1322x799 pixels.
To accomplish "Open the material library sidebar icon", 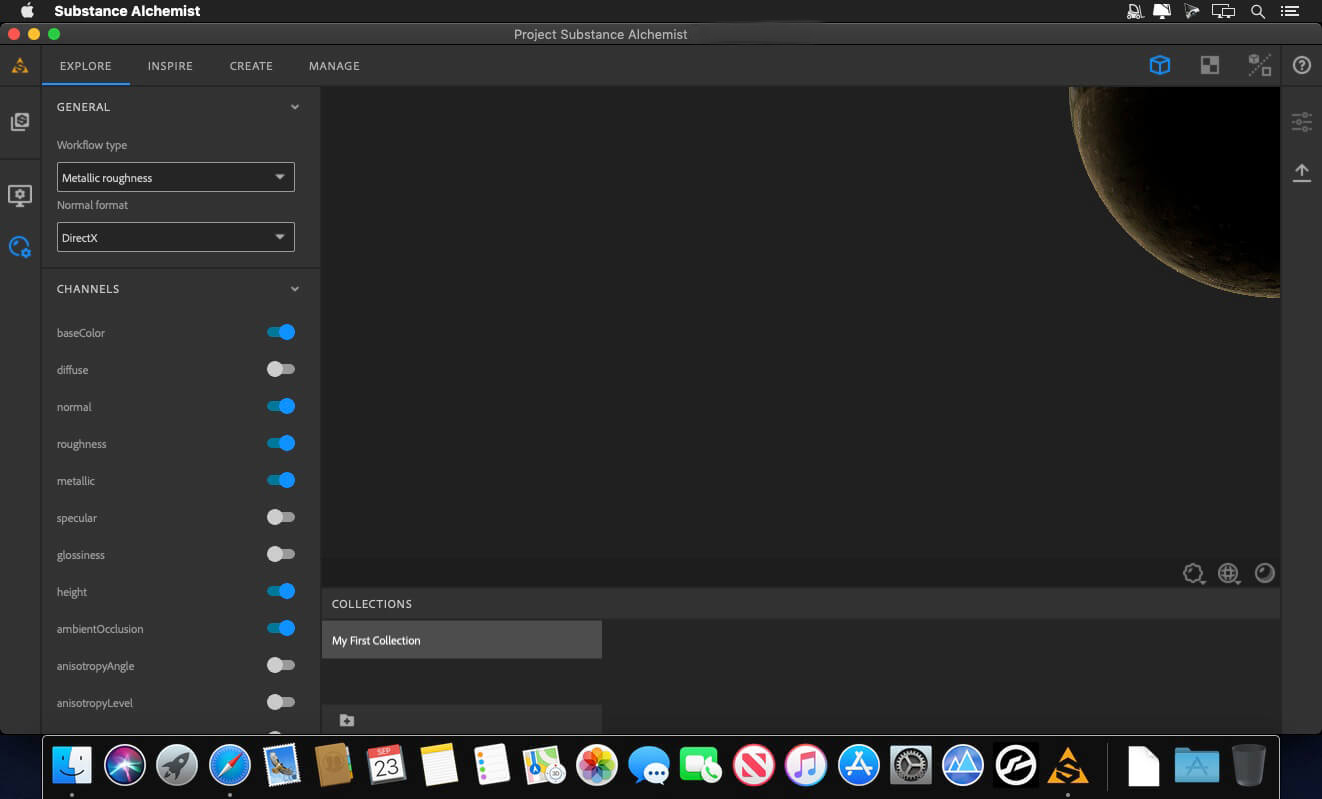I will (20, 122).
